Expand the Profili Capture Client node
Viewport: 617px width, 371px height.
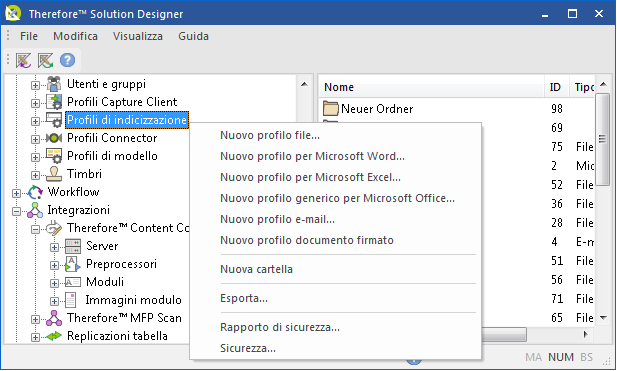coord(35,103)
